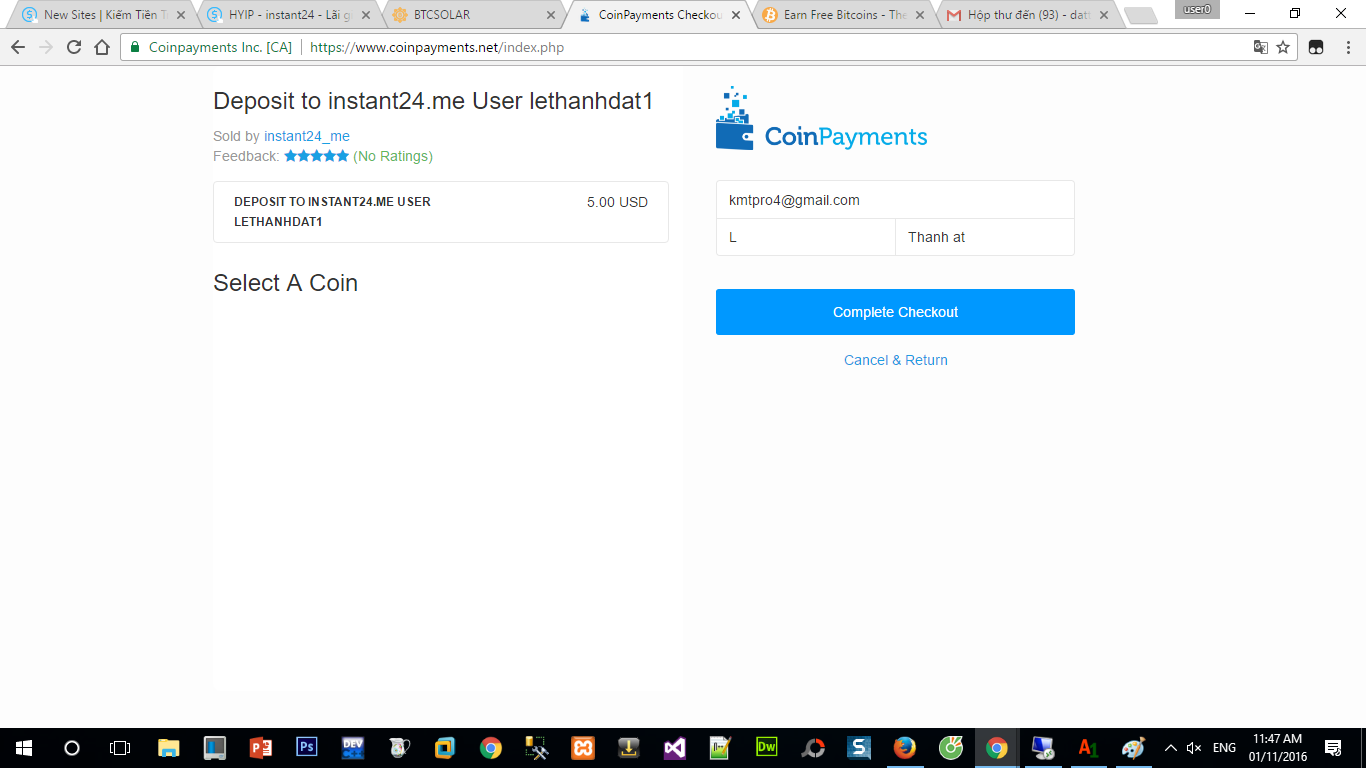
Task: Close the Earn Free Bitcoins tab
Action: point(920,15)
